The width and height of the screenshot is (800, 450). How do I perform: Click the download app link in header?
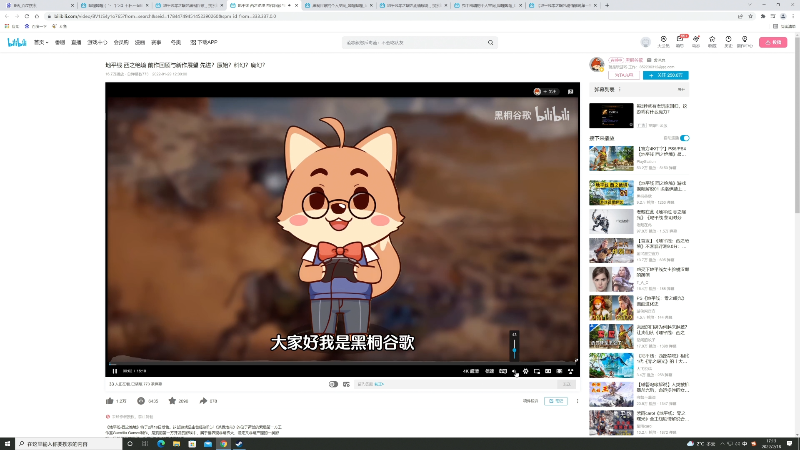(204, 42)
